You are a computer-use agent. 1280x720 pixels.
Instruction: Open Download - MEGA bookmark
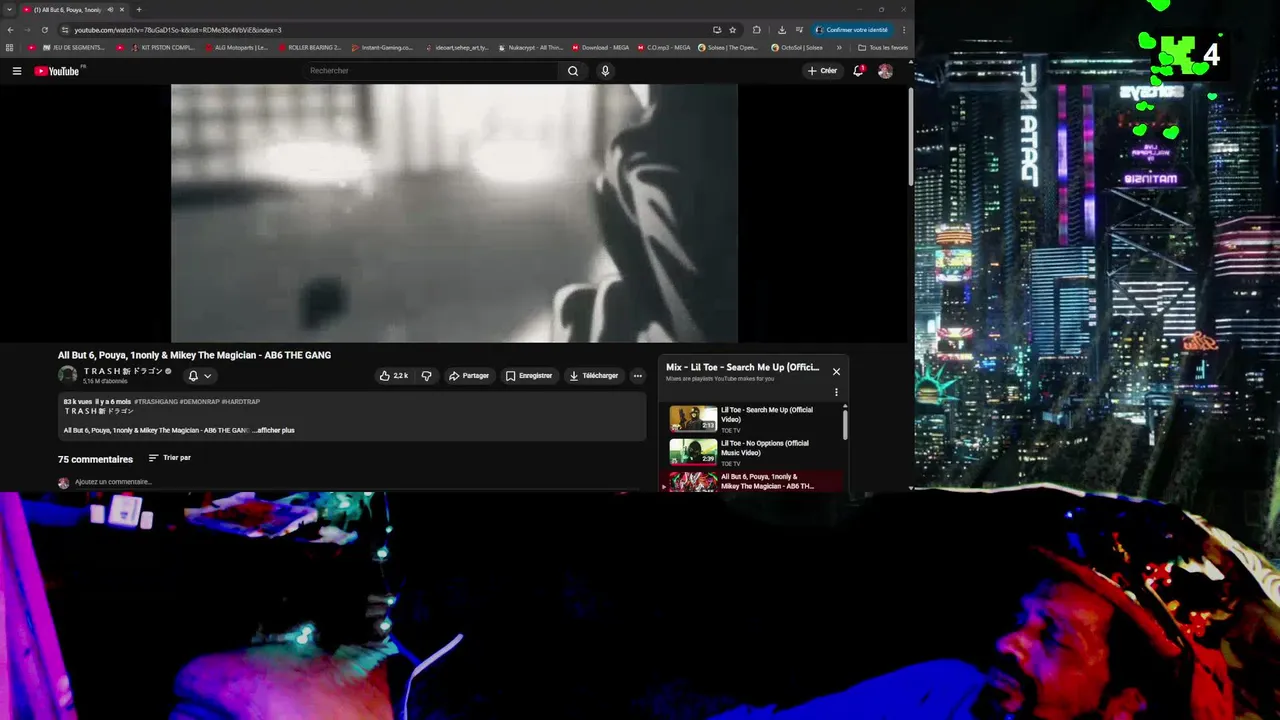coord(601,47)
